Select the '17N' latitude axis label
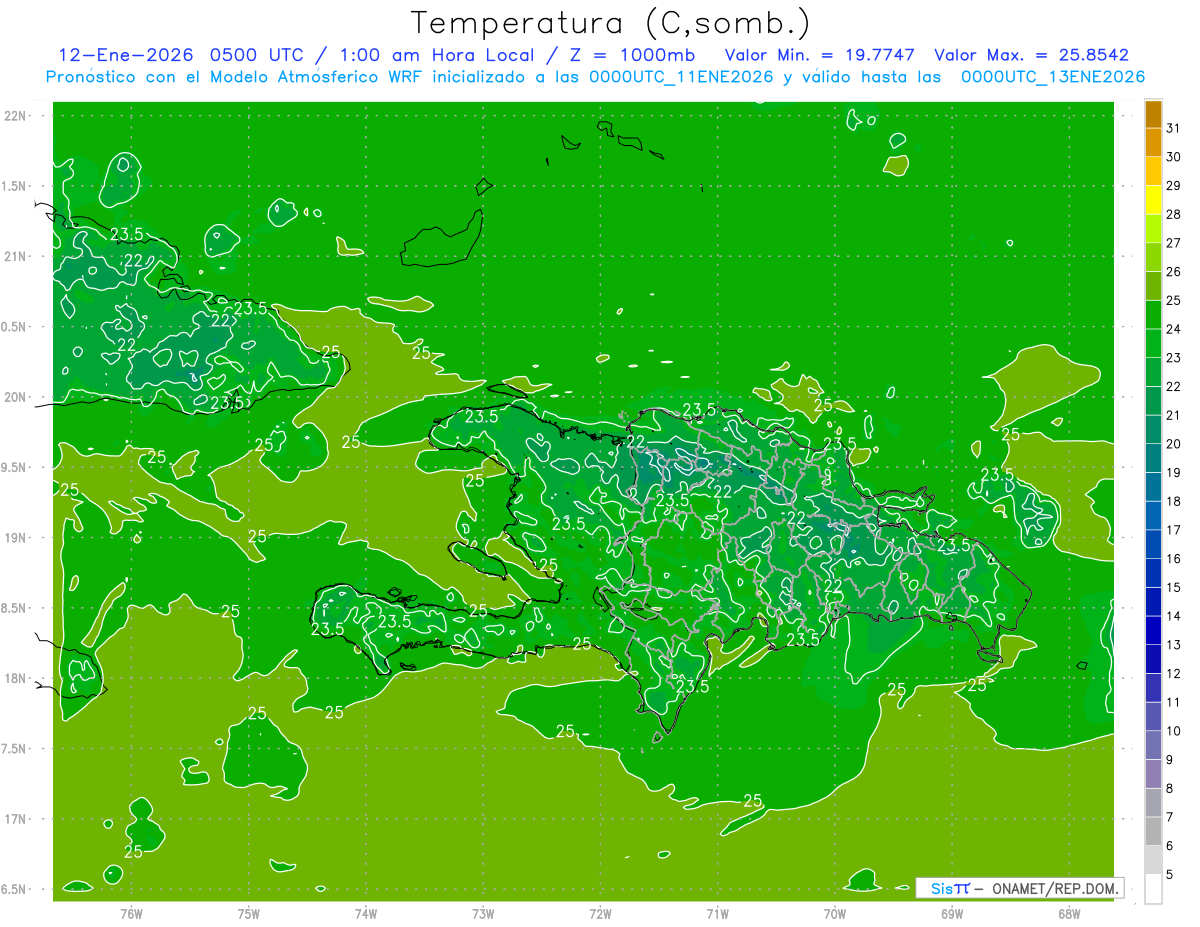Viewport: 1200px width, 927px height. pos(17,819)
